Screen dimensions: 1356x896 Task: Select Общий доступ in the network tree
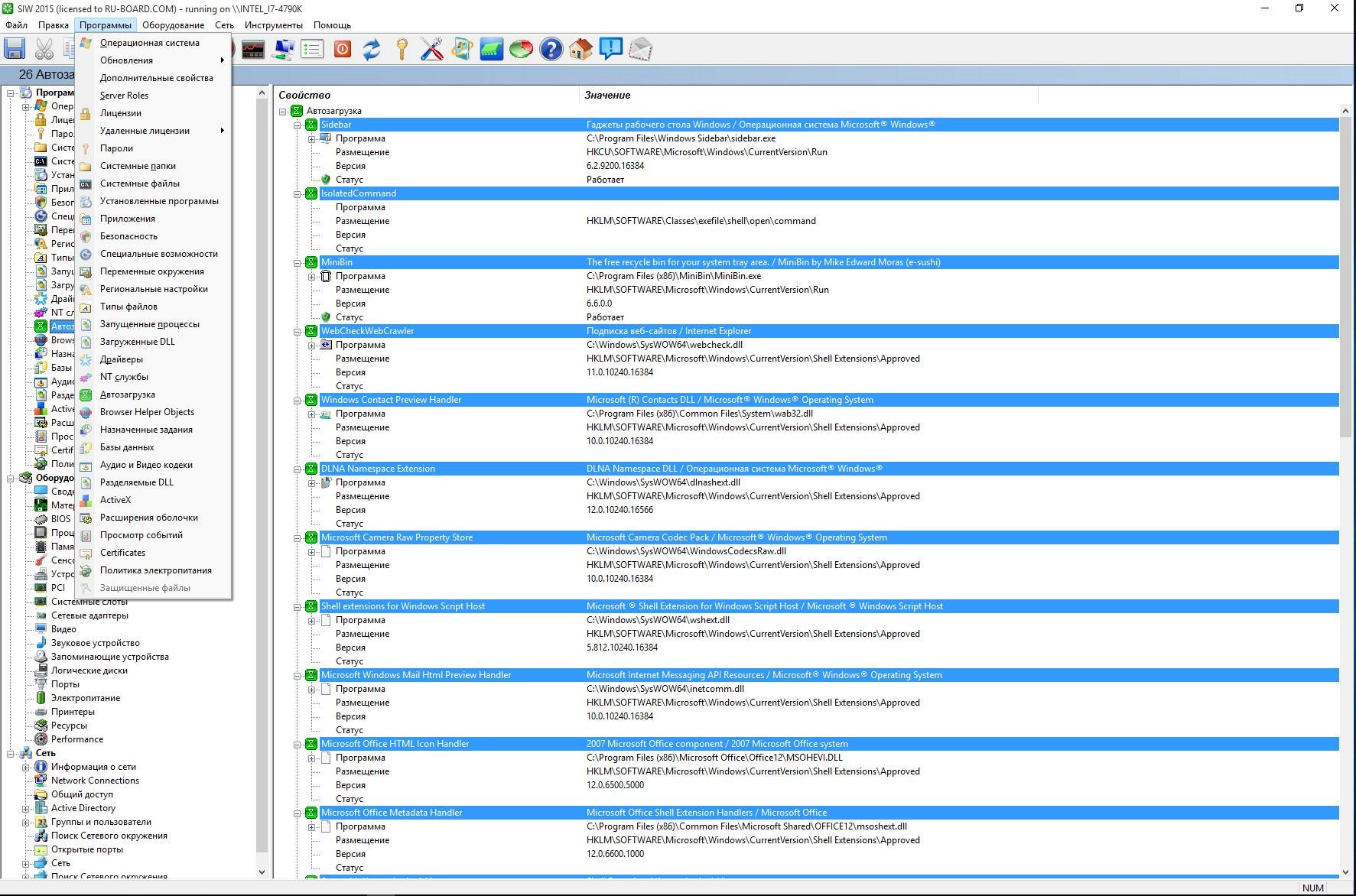click(x=82, y=794)
